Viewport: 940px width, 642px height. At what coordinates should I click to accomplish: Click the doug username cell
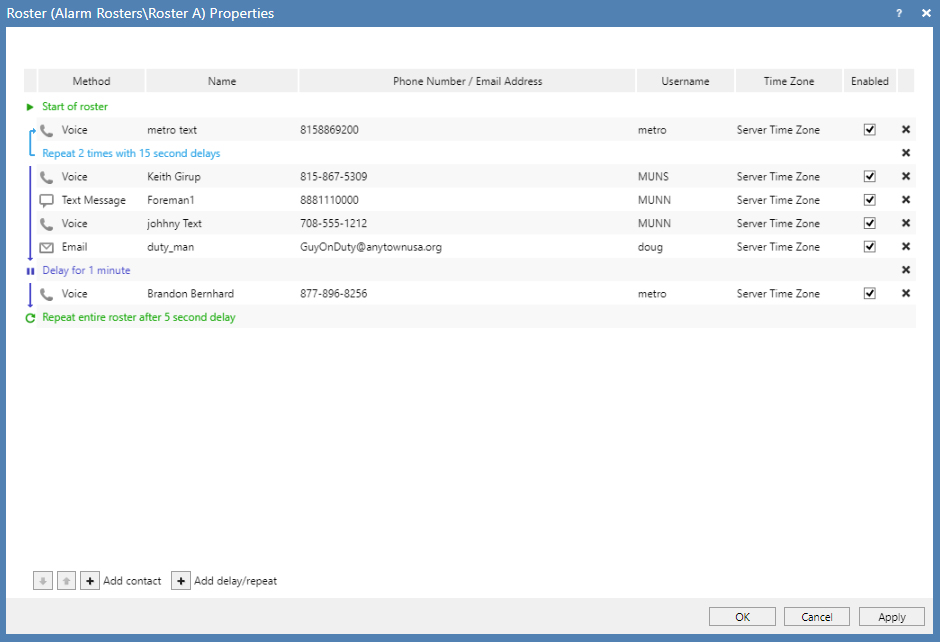(650, 247)
